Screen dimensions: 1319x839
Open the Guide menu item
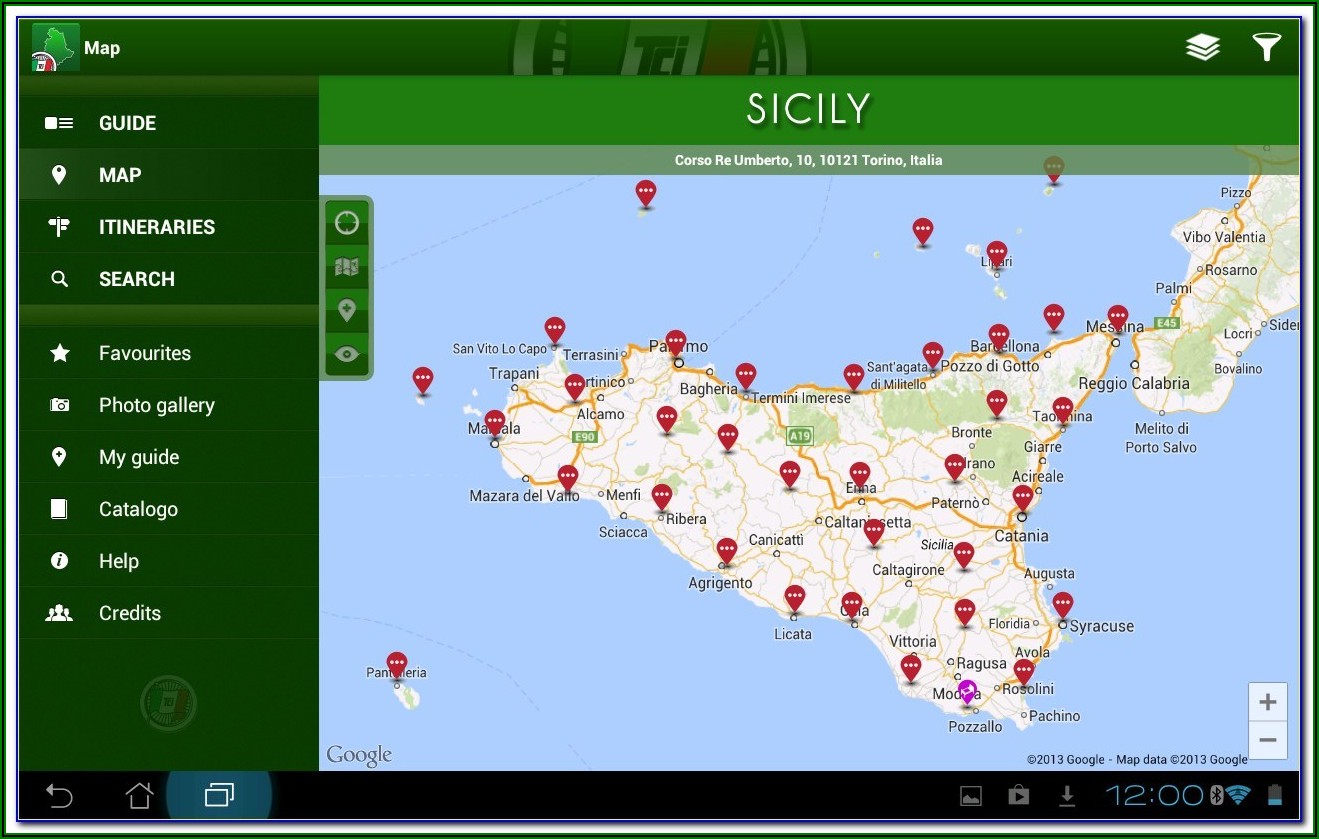(127, 123)
